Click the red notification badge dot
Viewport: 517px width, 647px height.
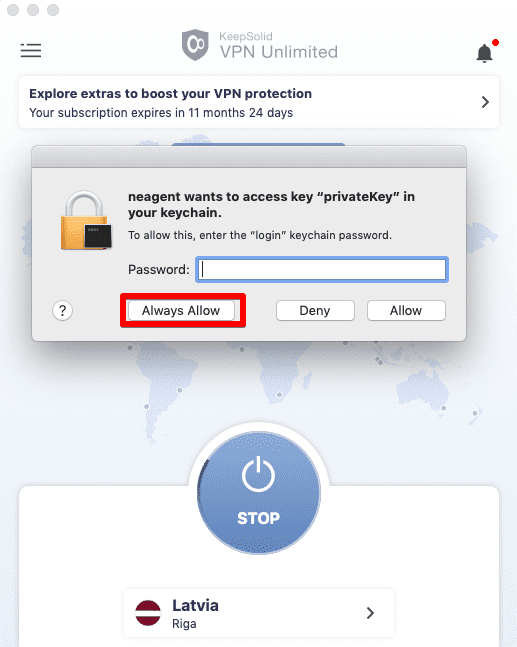pos(496,43)
